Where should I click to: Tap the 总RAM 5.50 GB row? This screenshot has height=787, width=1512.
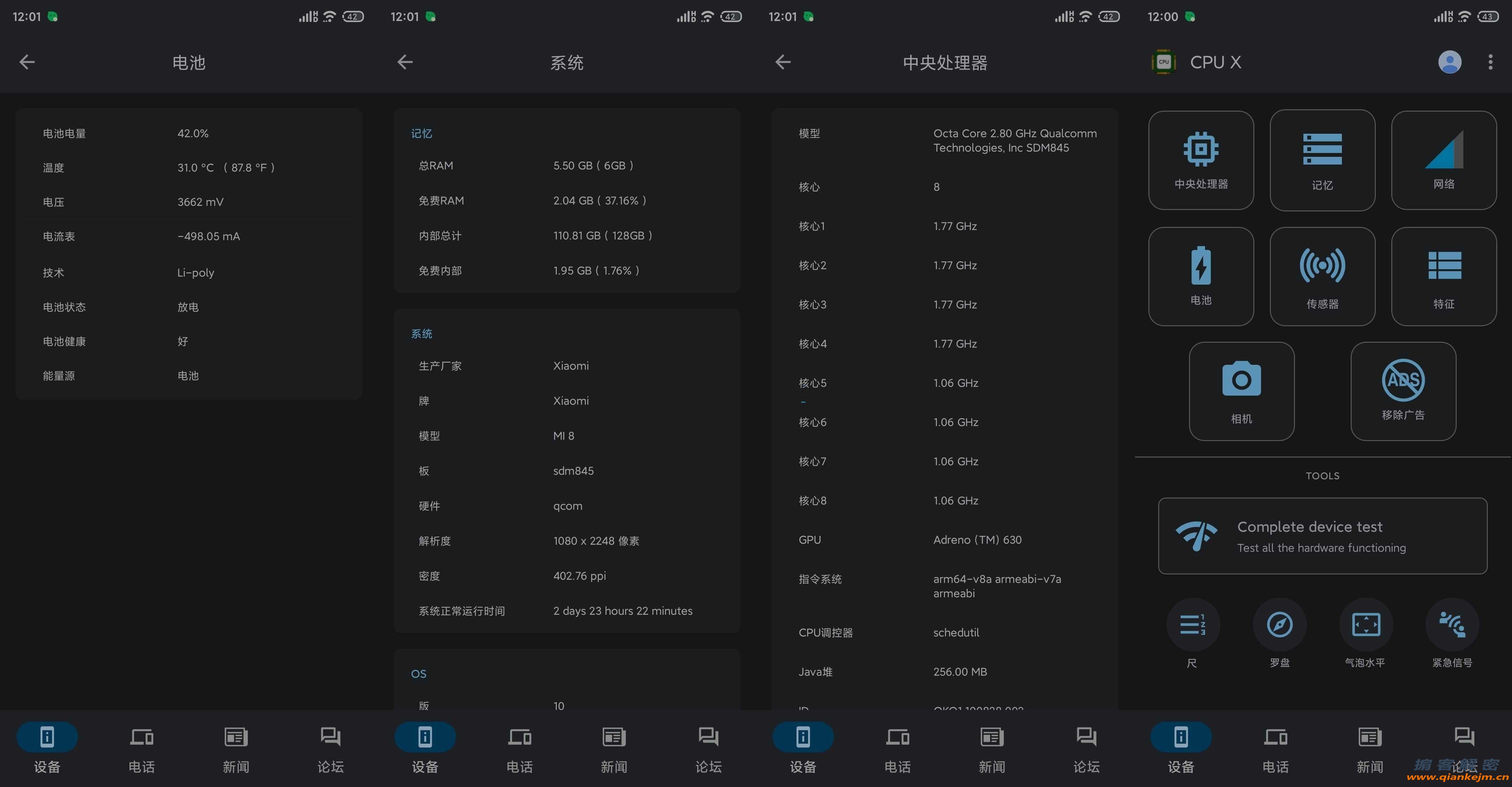566,166
